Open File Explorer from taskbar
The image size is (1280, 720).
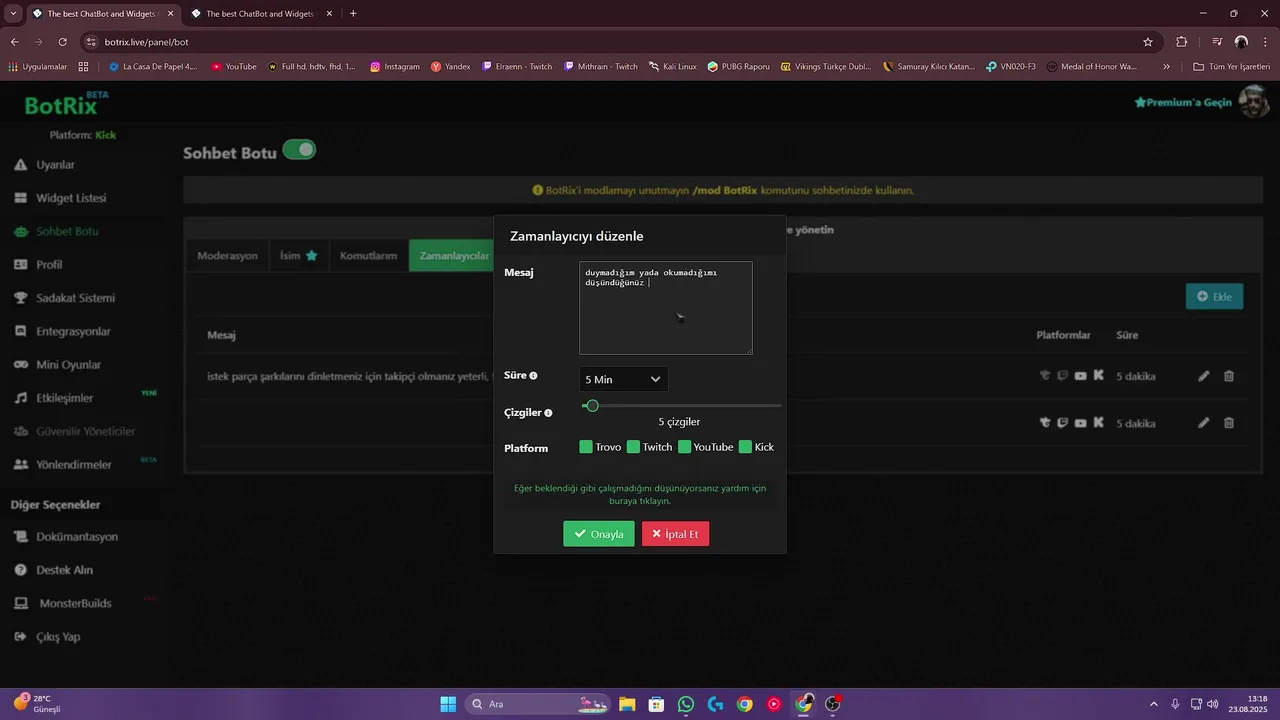[x=627, y=704]
